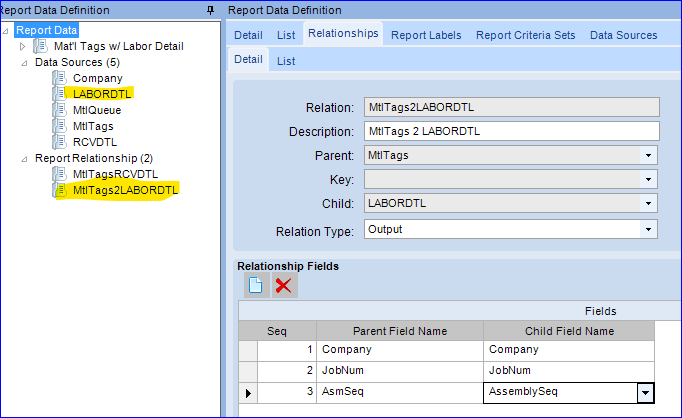Click the AsmSeq parent field cell
682x418 pixels.
click(x=400, y=393)
